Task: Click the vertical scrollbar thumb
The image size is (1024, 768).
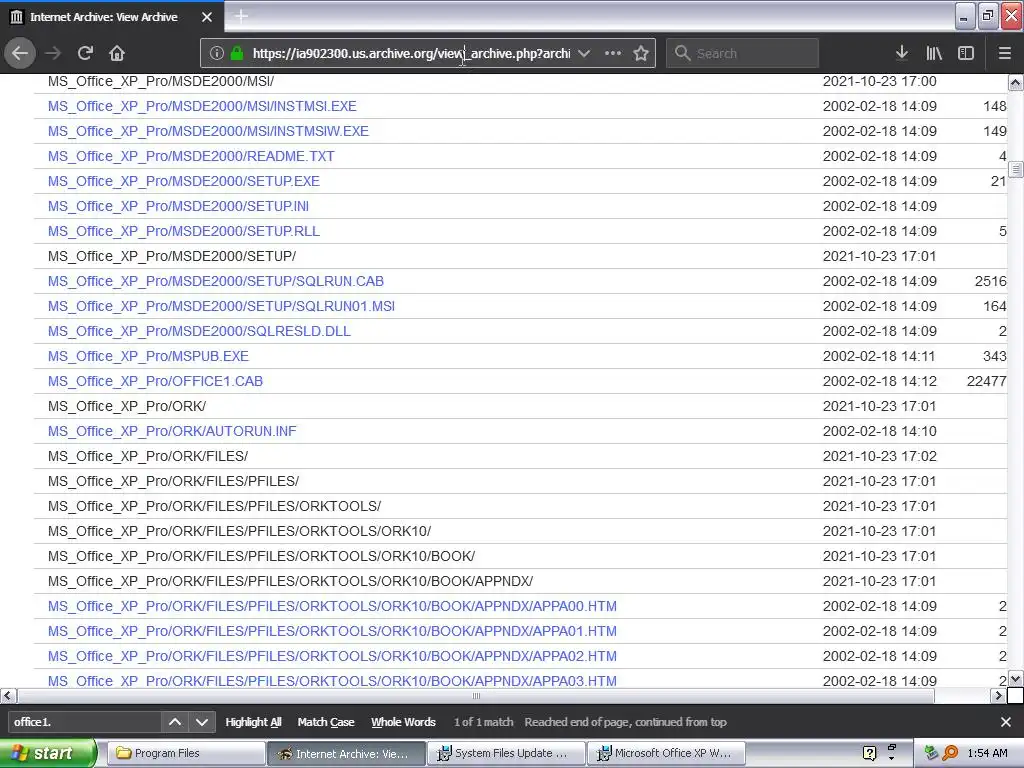Action: click(1016, 170)
